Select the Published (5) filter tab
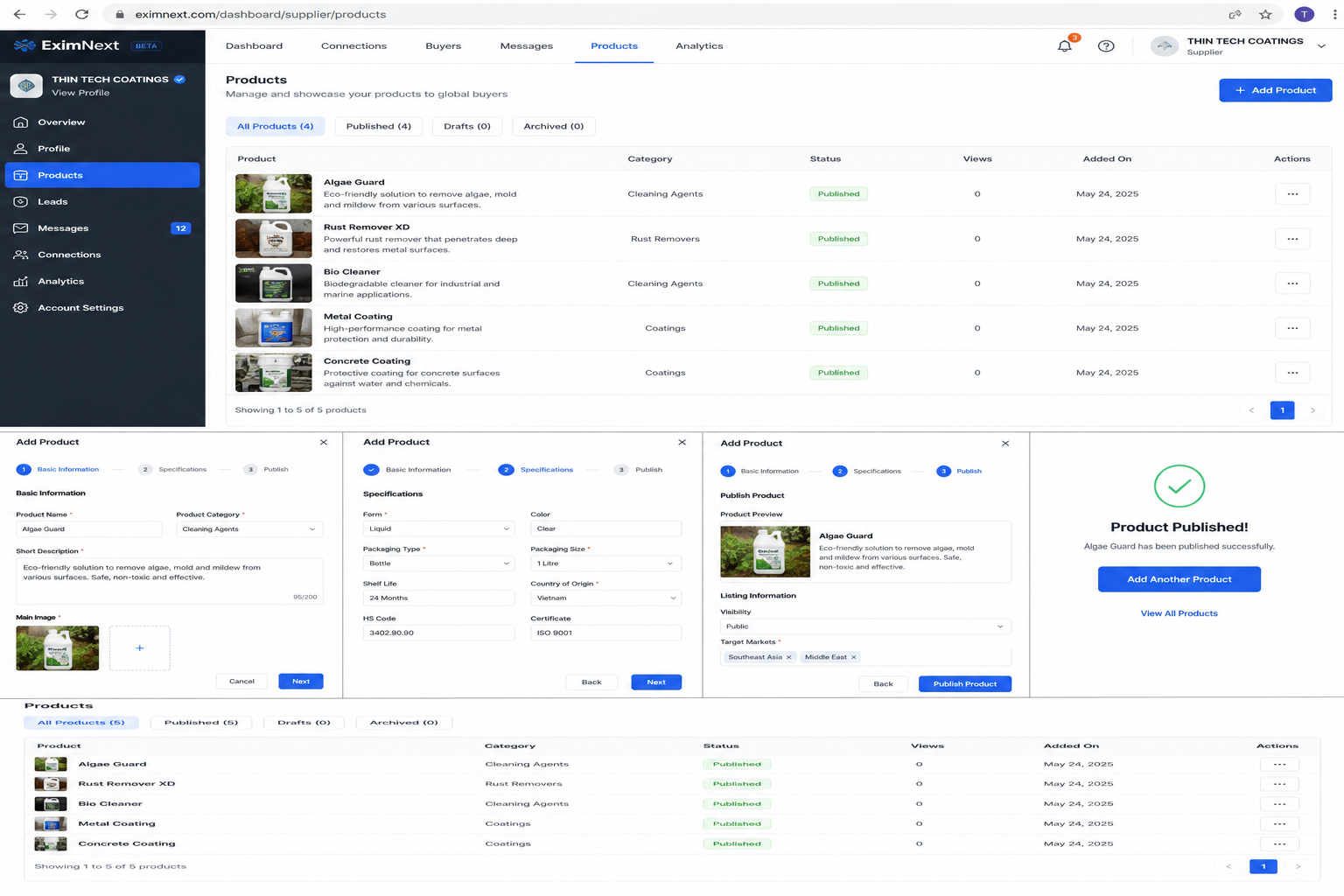This screenshot has width=1344, height=896. point(201,723)
